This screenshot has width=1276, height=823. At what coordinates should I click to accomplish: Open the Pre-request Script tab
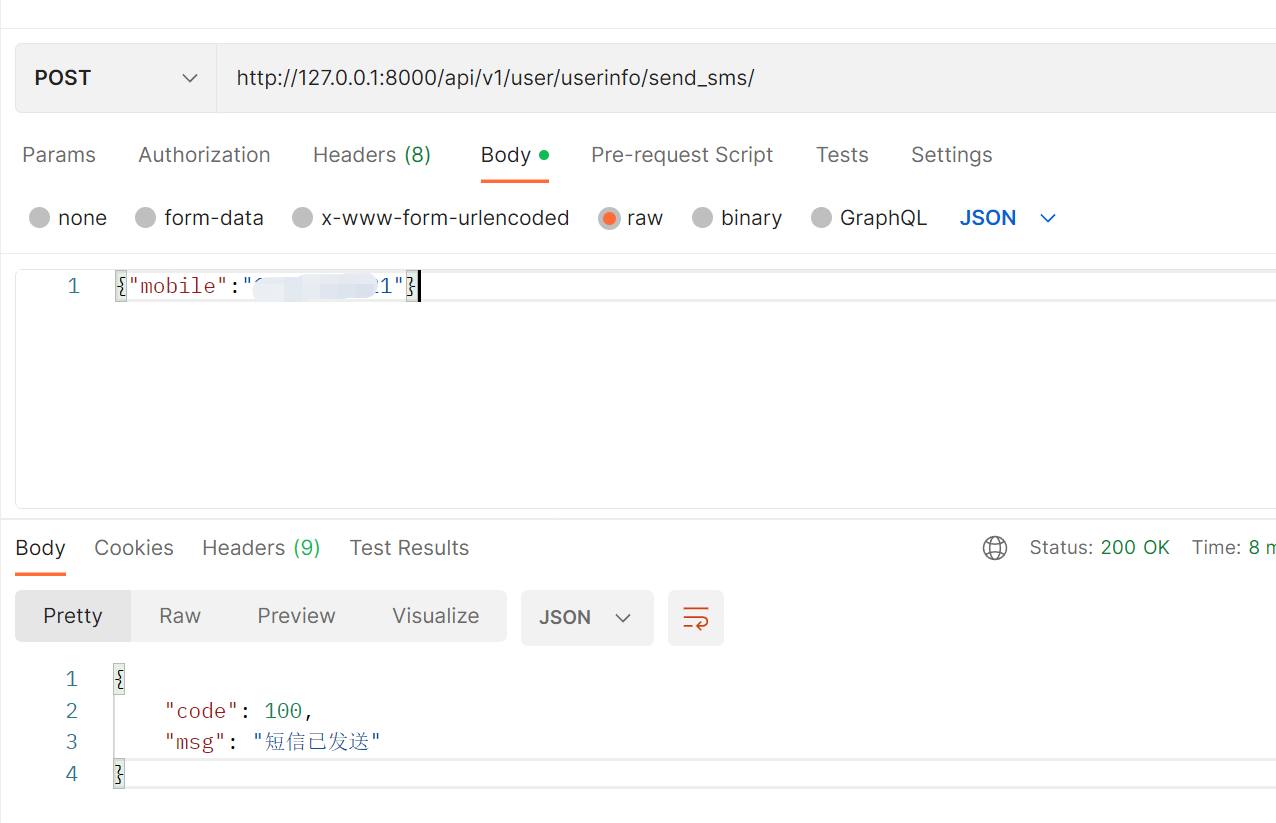tap(682, 155)
